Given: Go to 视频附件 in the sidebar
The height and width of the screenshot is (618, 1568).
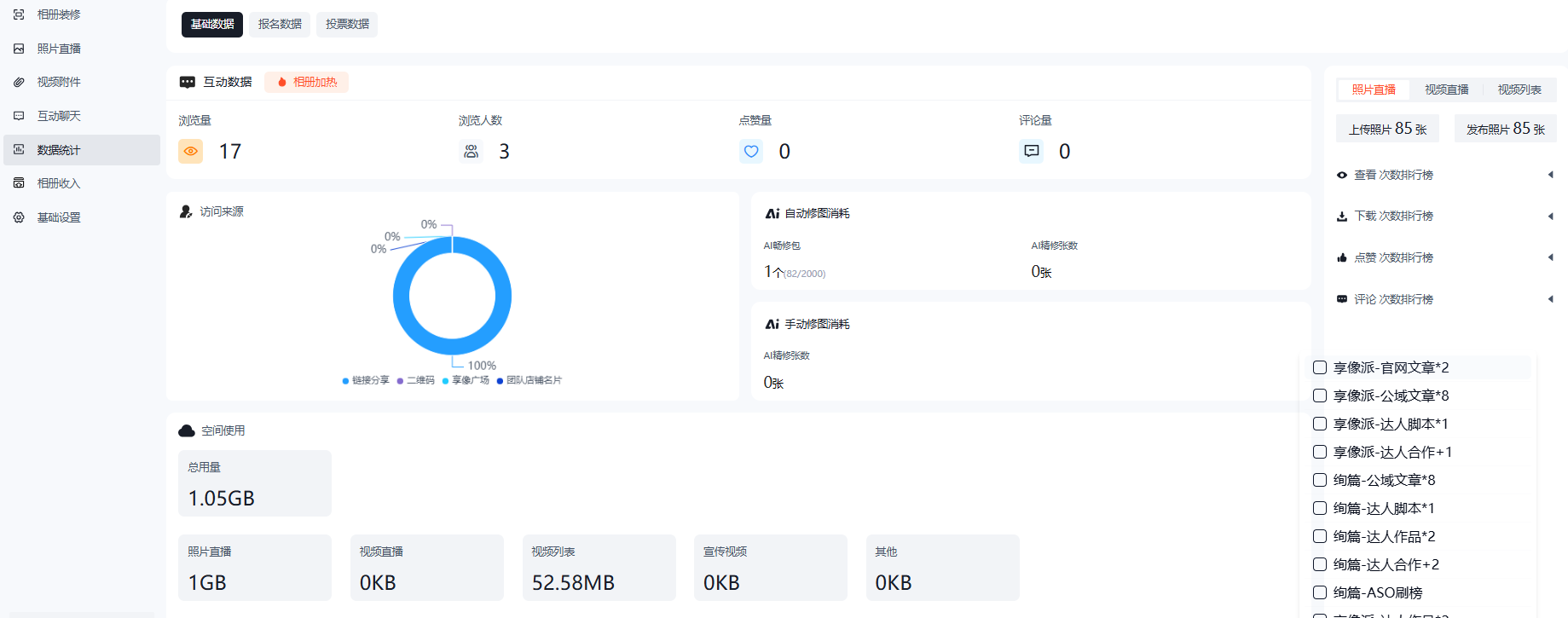Looking at the screenshot, I should [58, 82].
